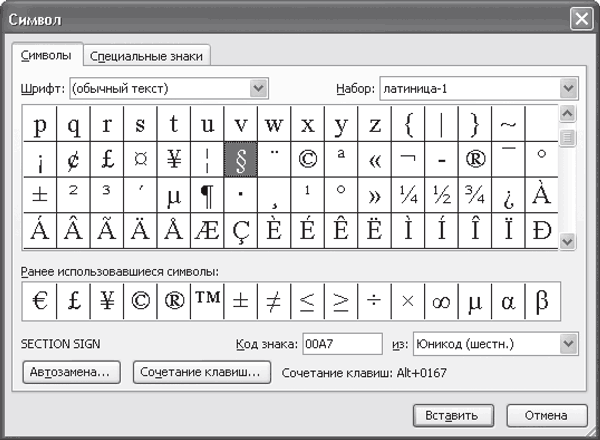Choose the Æ ligature character
The image size is (600, 440).
click(206, 229)
